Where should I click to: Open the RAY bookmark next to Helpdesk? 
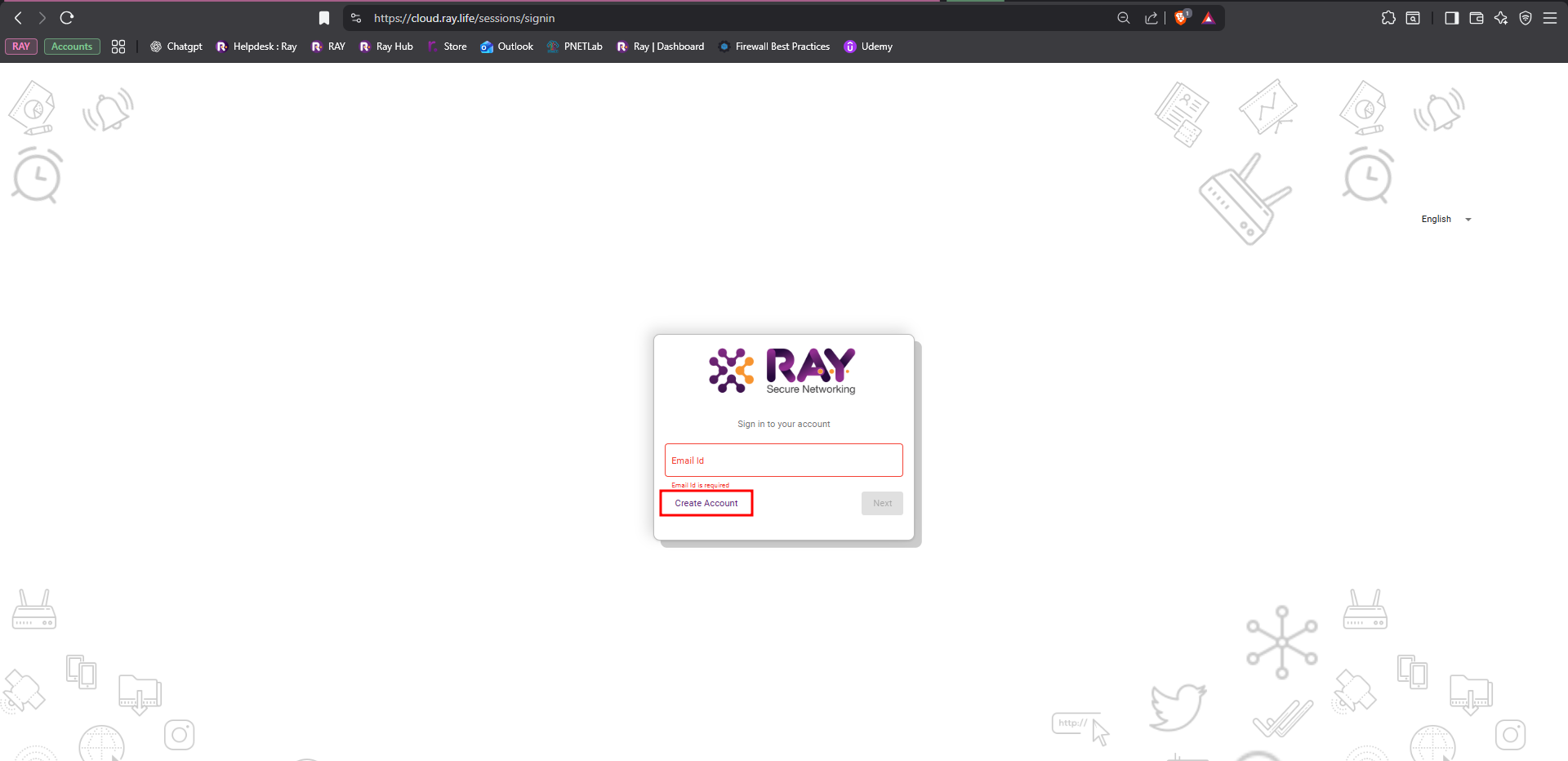(x=328, y=47)
